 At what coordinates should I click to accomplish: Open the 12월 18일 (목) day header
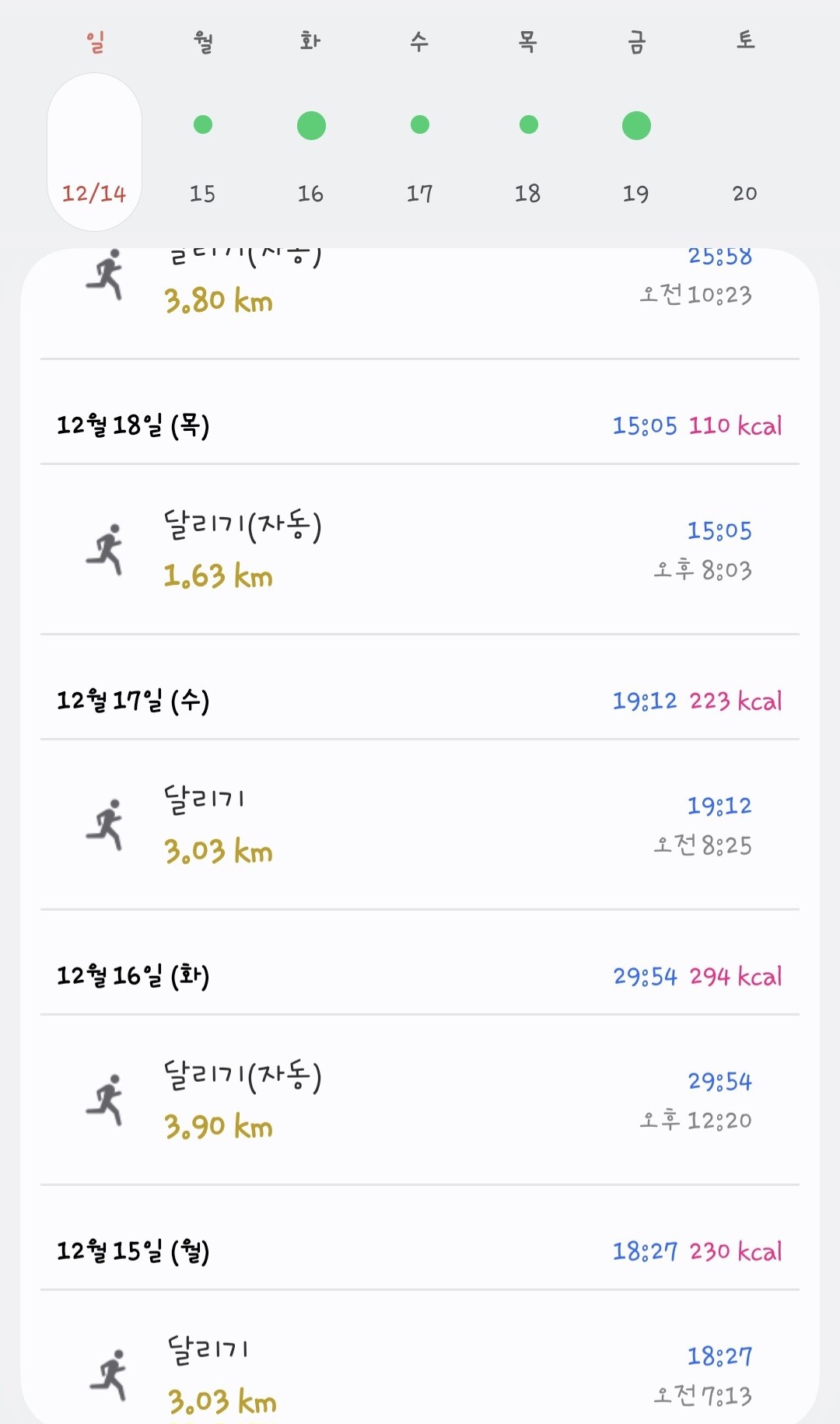[x=132, y=425]
